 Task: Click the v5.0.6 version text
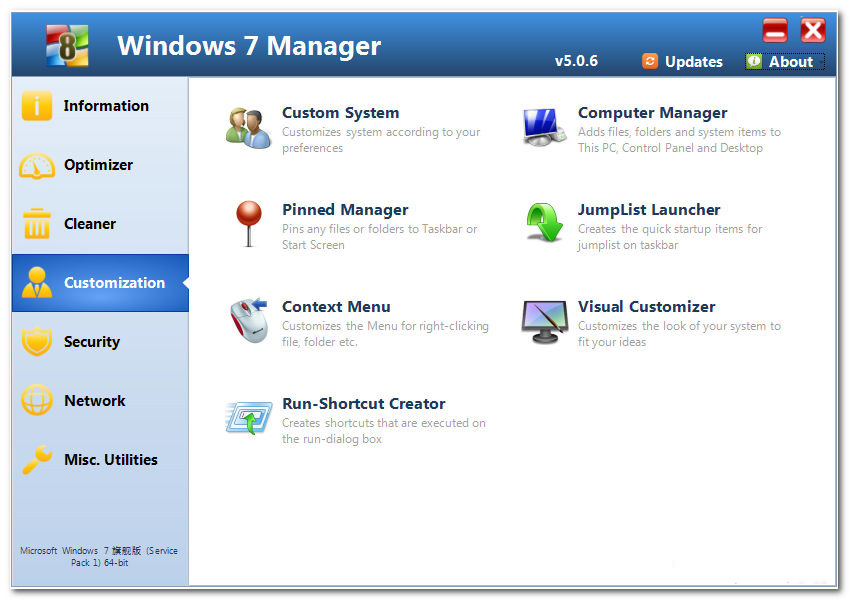[x=576, y=61]
